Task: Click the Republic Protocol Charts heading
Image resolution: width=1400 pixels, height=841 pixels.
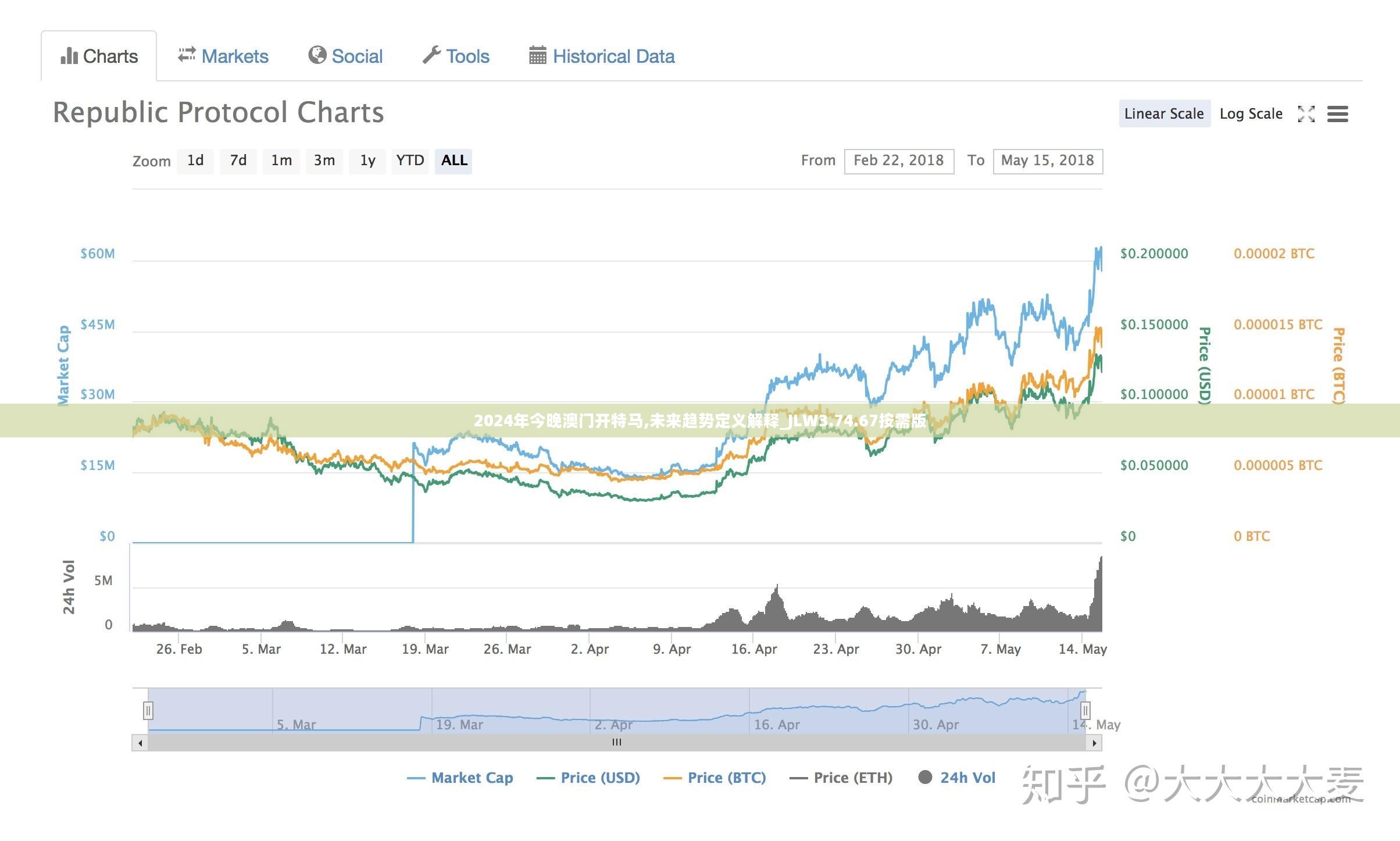Action: coord(218,112)
